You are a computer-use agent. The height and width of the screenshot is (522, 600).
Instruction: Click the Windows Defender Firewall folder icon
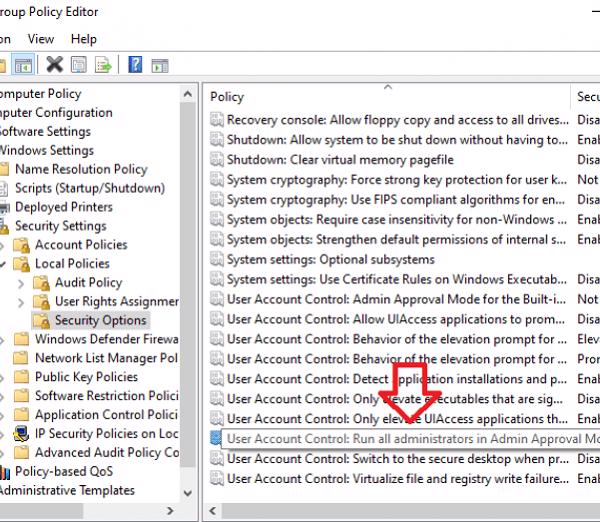(x=21, y=339)
